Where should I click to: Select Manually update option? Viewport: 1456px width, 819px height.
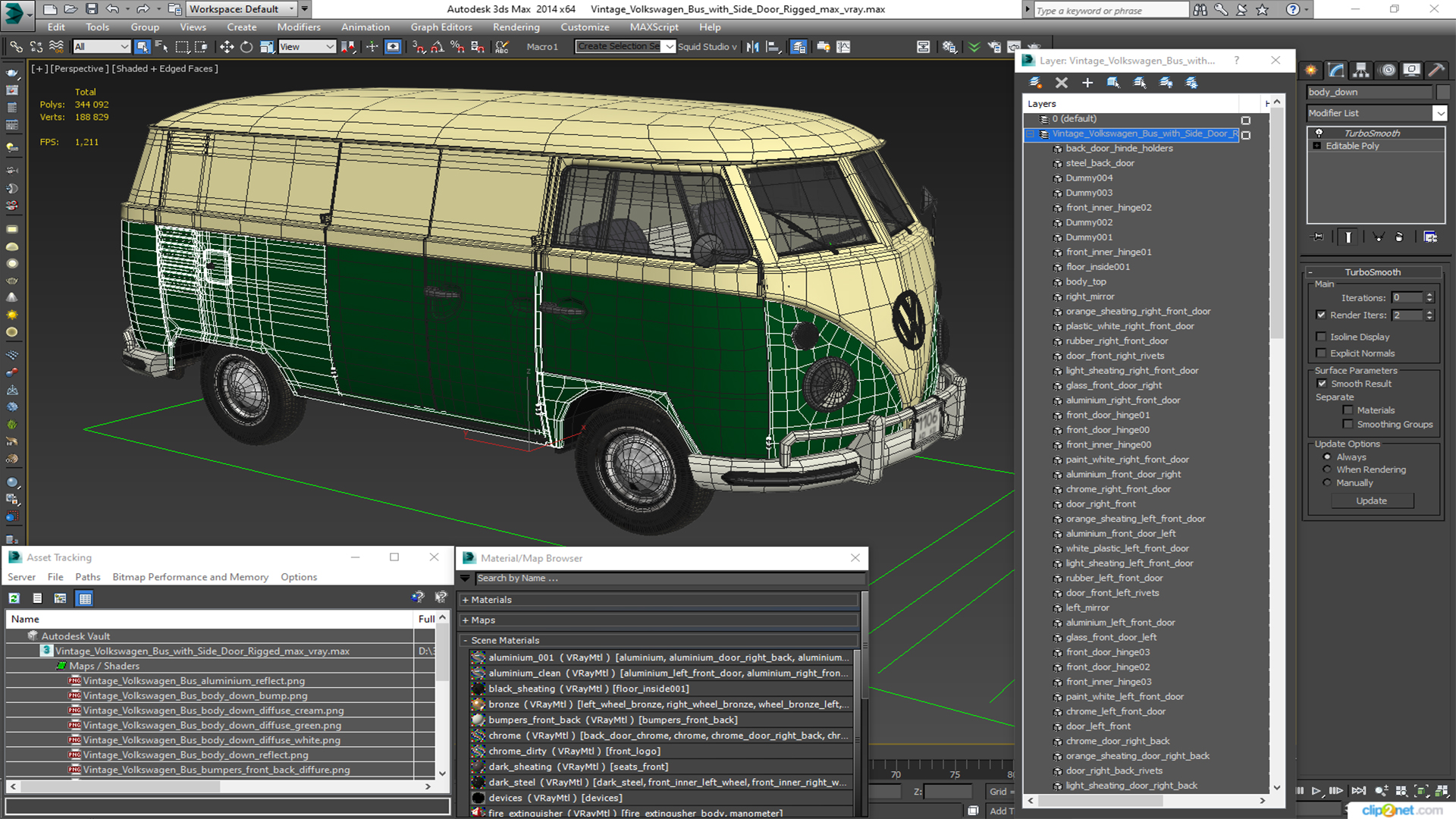[1326, 483]
